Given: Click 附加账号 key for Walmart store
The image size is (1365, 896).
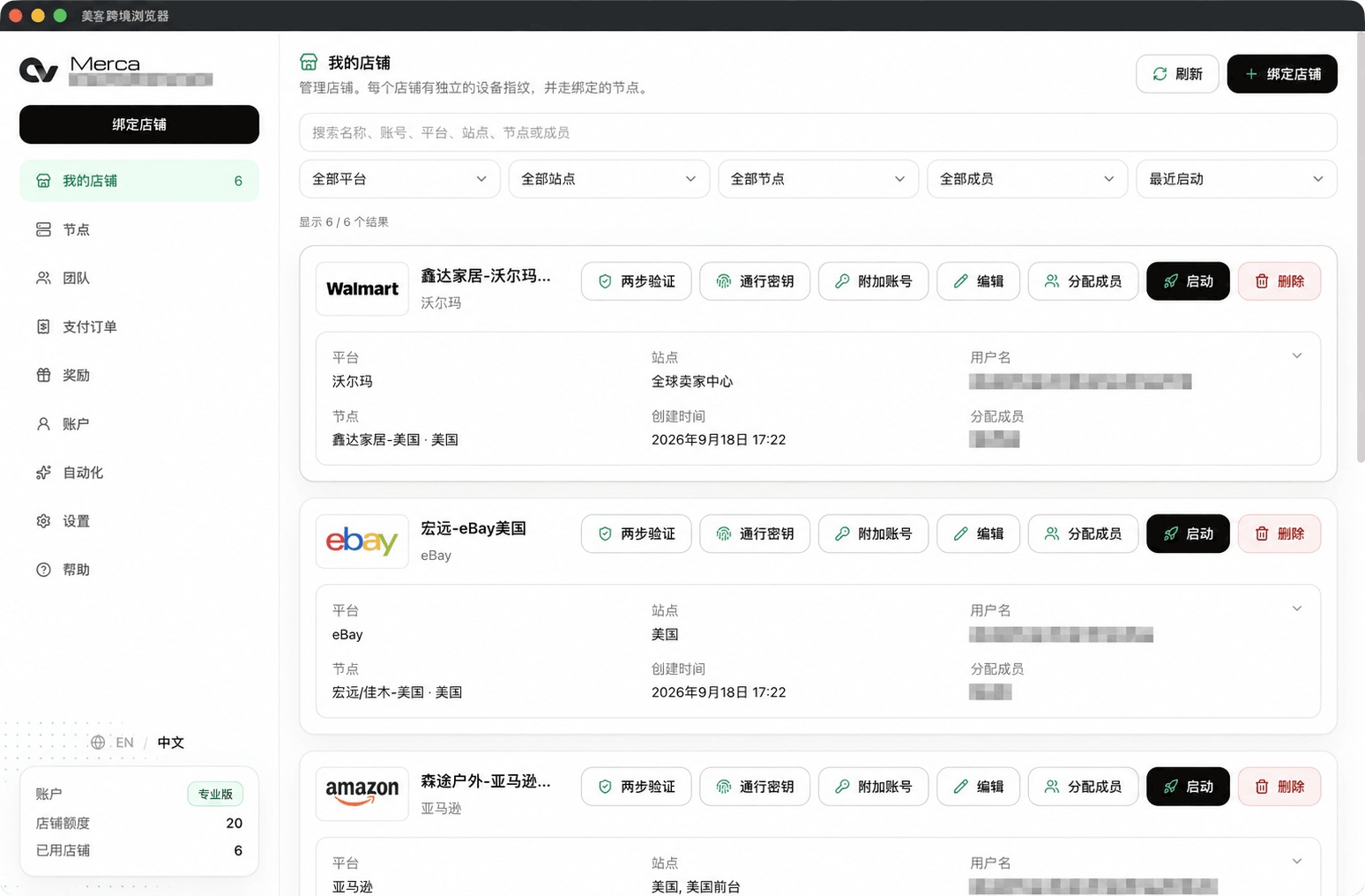Looking at the screenshot, I should [x=874, y=281].
